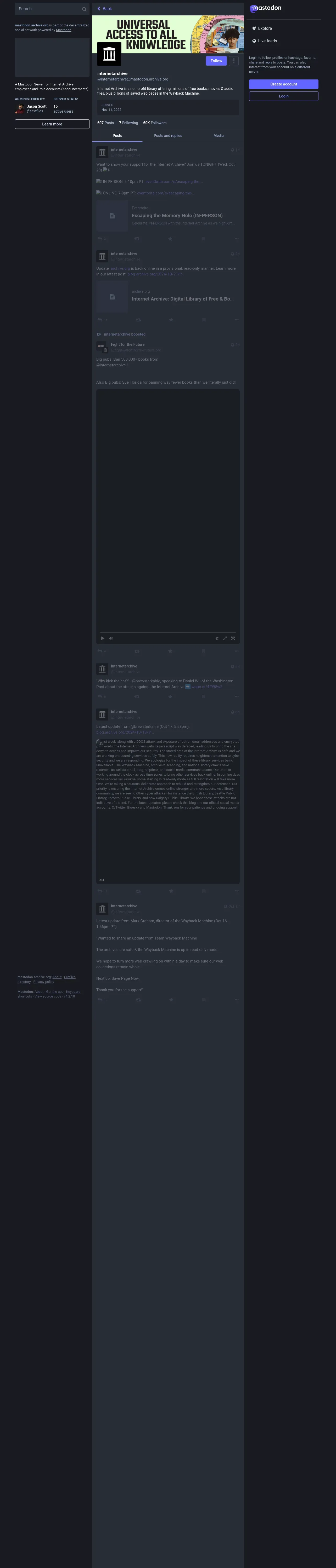Image resolution: width=336 pixels, height=1568 pixels.
Task: Follow the internetarchive profile
Action: tap(216, 61)
